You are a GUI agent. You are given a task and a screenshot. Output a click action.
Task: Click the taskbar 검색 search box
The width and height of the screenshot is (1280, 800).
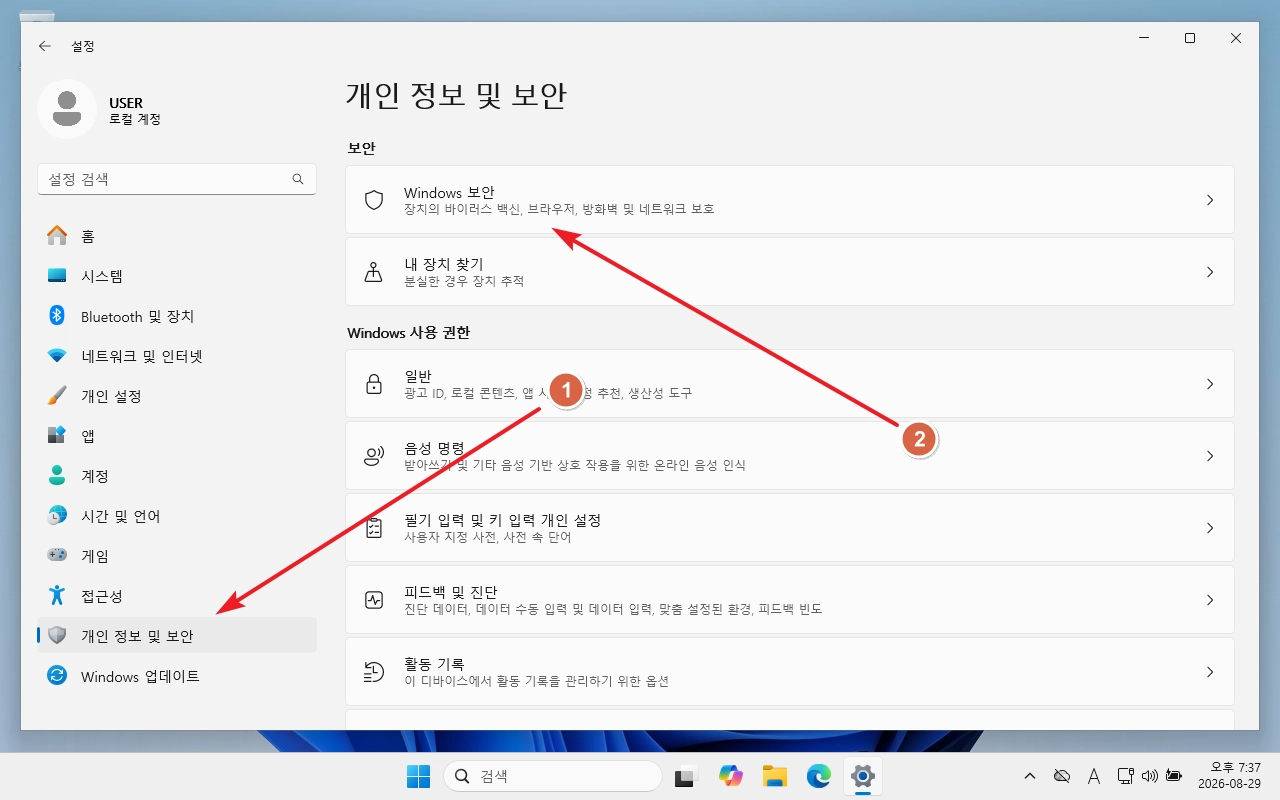[x=553, y=776]
